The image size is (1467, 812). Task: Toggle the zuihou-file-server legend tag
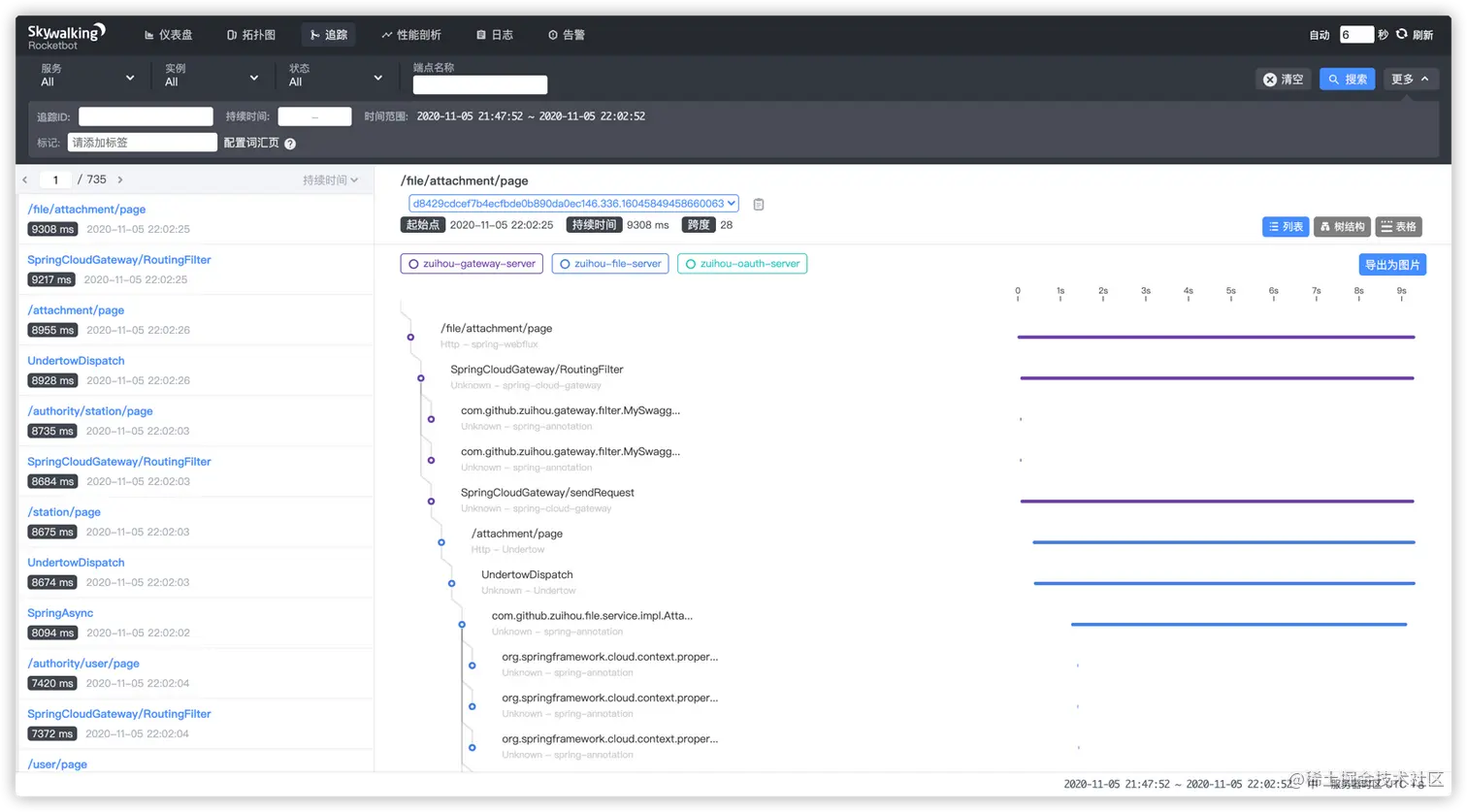(x=610, y=264)
